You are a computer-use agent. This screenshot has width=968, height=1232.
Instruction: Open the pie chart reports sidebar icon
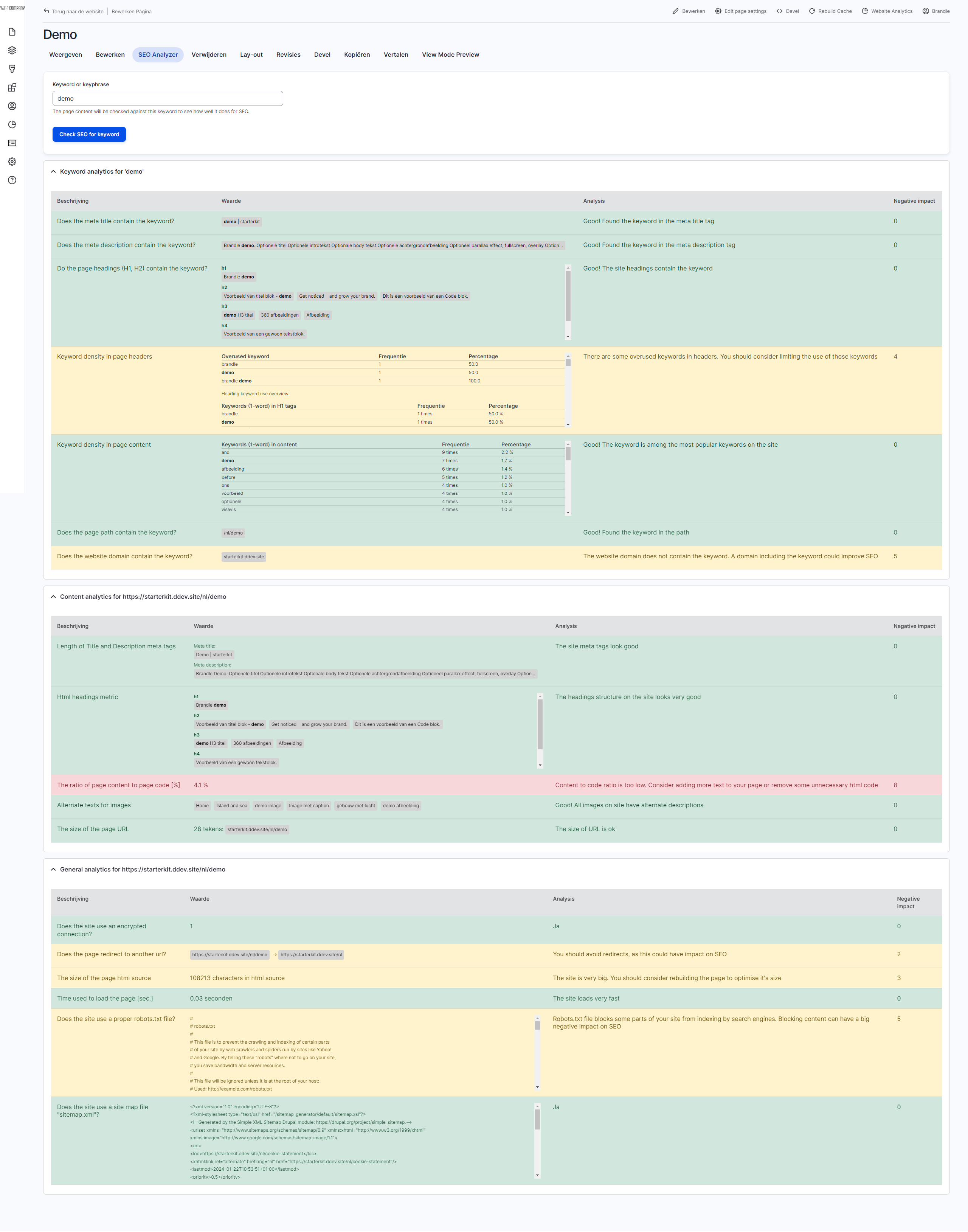point(12,125)
